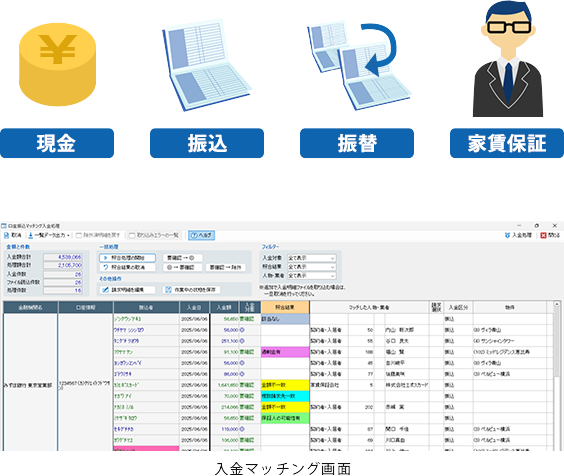Image resolution: width=564 pixels, height=476 pixels.
Task: Start matching with 照合処理の開始 button
Action: [x=127, y=258]
